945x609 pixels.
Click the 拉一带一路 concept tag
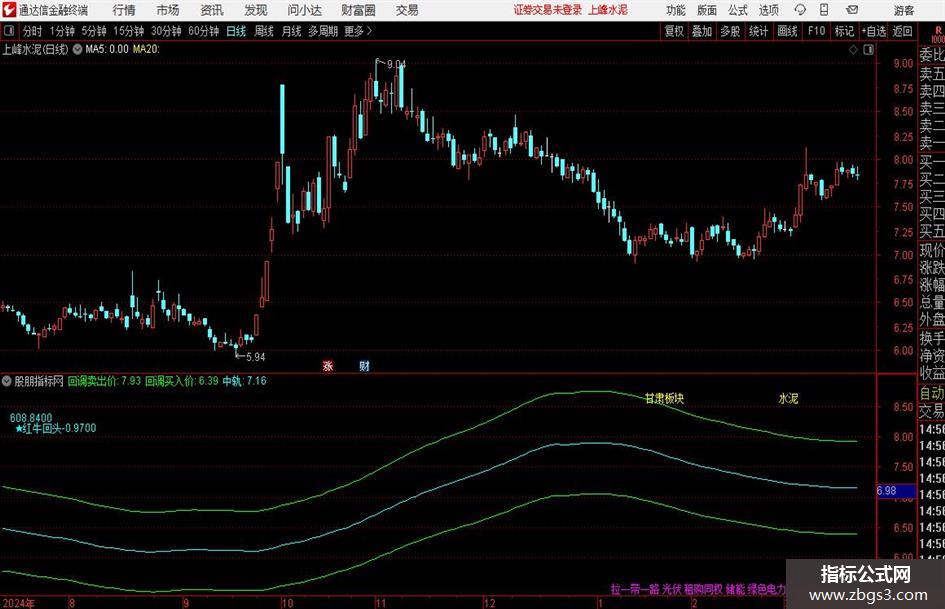coord(635,589)
